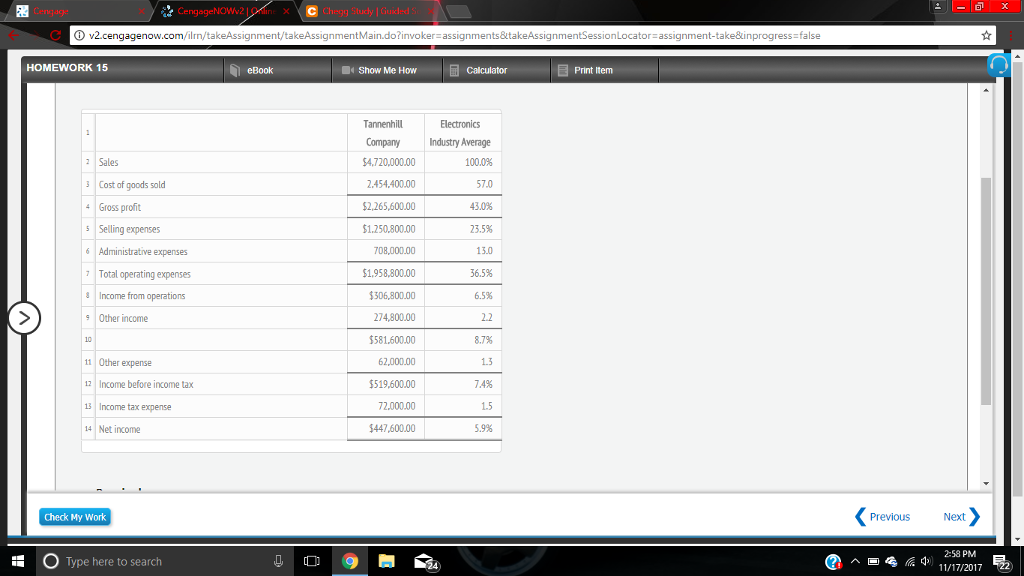This screenshot has width=1024, height=576.
Task: Open File Explorer from taskbar
Action: (387, 561)
